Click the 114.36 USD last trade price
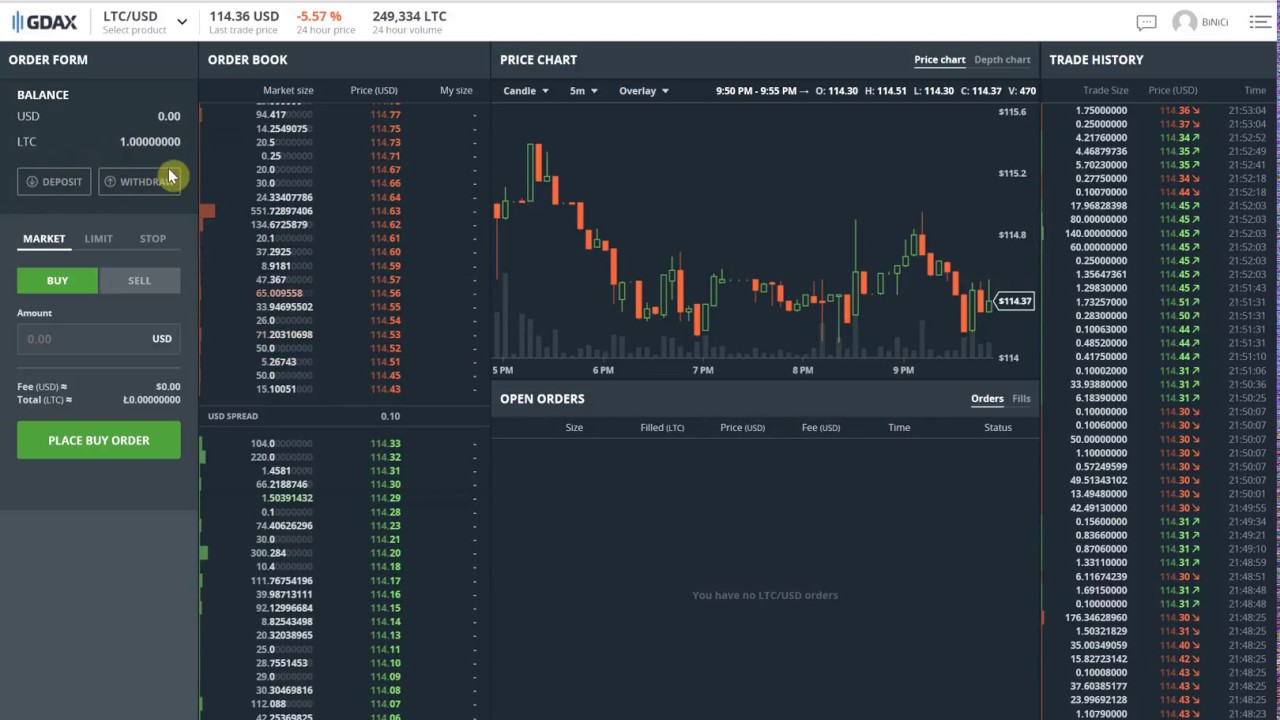This screenshot has width=1280, height=720. pyautogui.click(x=244, y=17)
